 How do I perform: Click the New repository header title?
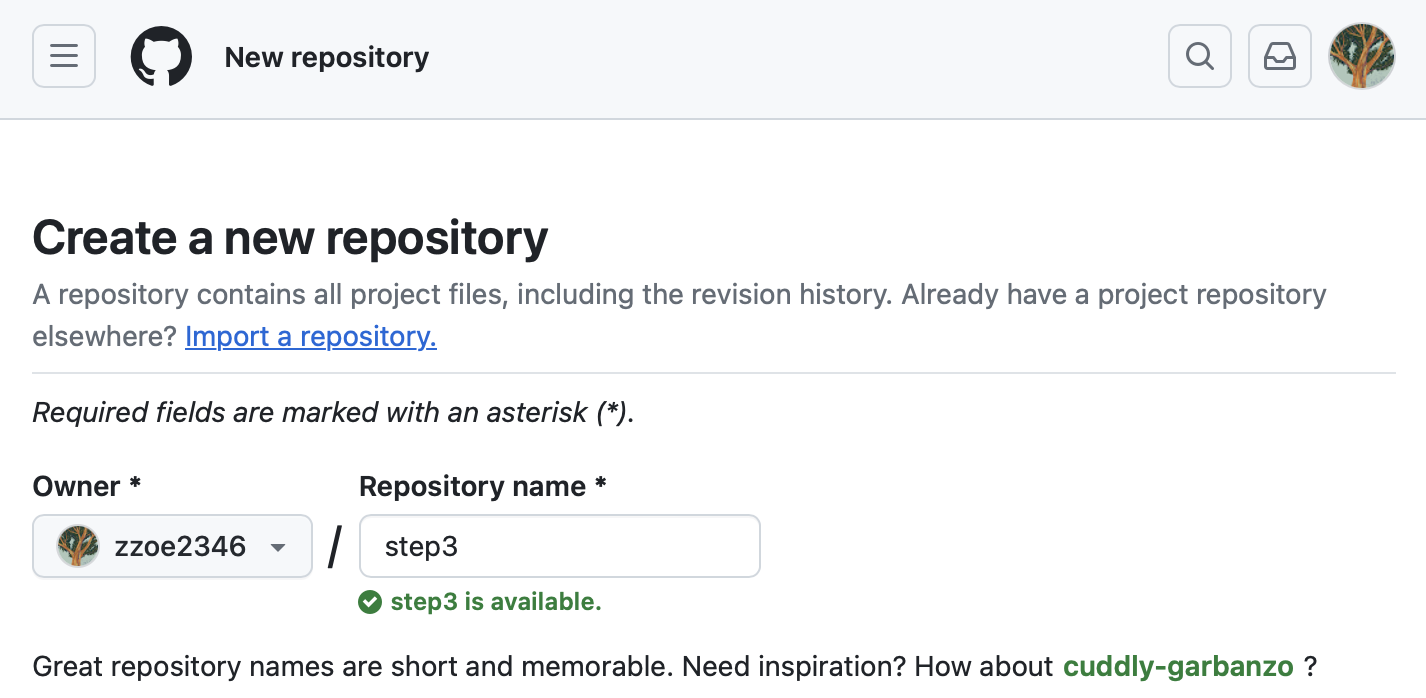(326, 57)
